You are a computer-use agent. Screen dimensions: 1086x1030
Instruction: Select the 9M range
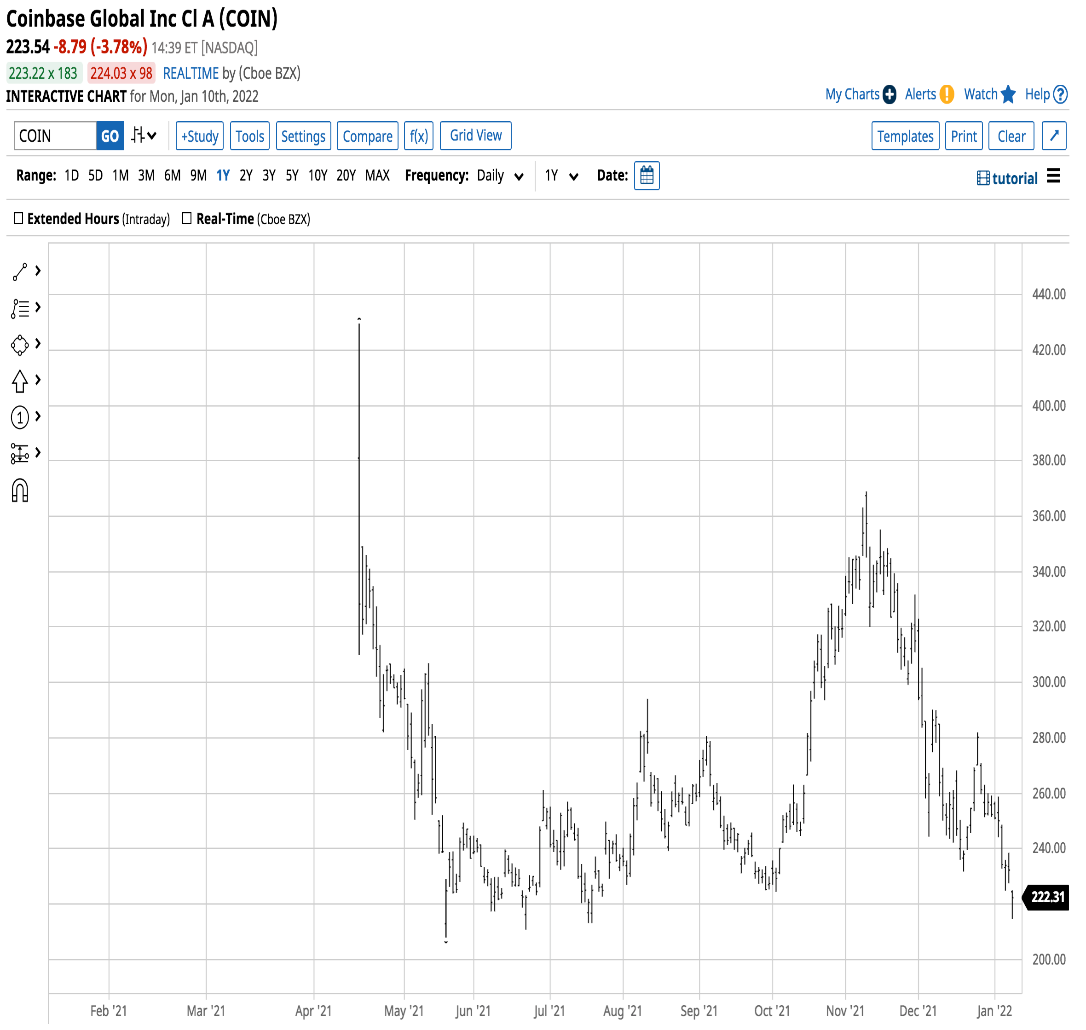(198, 175)
